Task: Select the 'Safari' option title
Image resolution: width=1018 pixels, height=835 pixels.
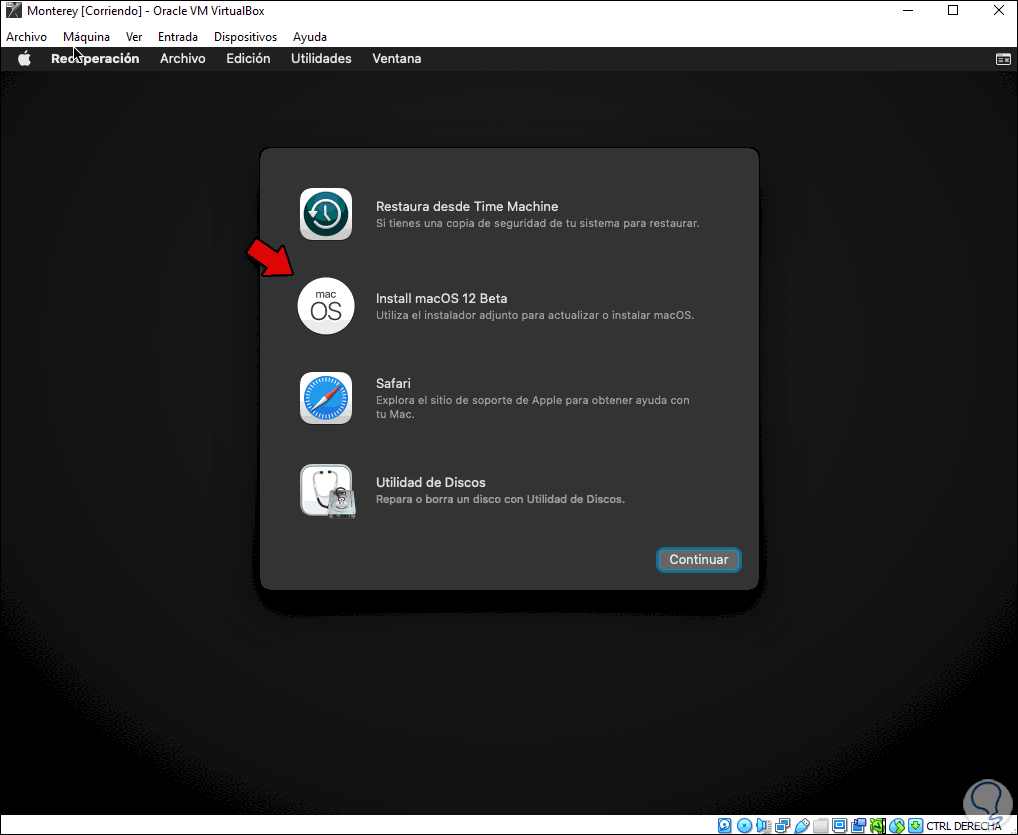Action: (393, 383)
